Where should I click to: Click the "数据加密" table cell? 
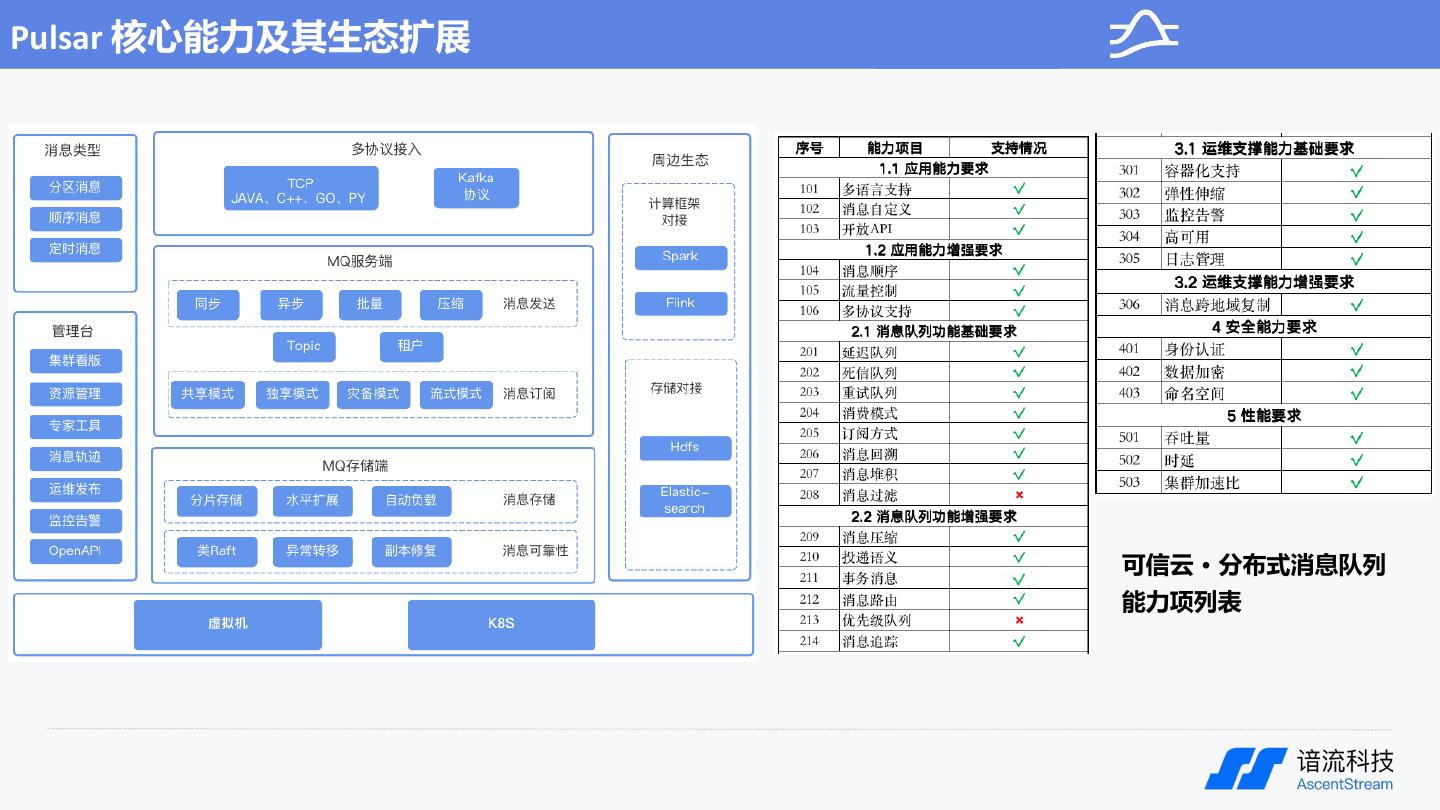1221,372
